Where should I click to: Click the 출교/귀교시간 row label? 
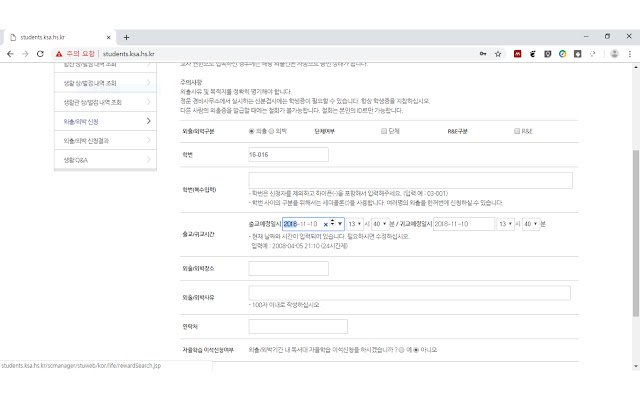click(x=198, y=234)
